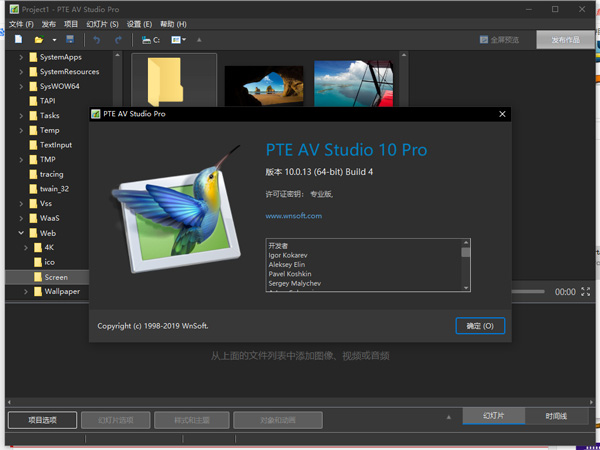Screen dimensions: 600x450
Task: Expand the Tasks folder
Action: pyautogui.click(x=21, y=116)
